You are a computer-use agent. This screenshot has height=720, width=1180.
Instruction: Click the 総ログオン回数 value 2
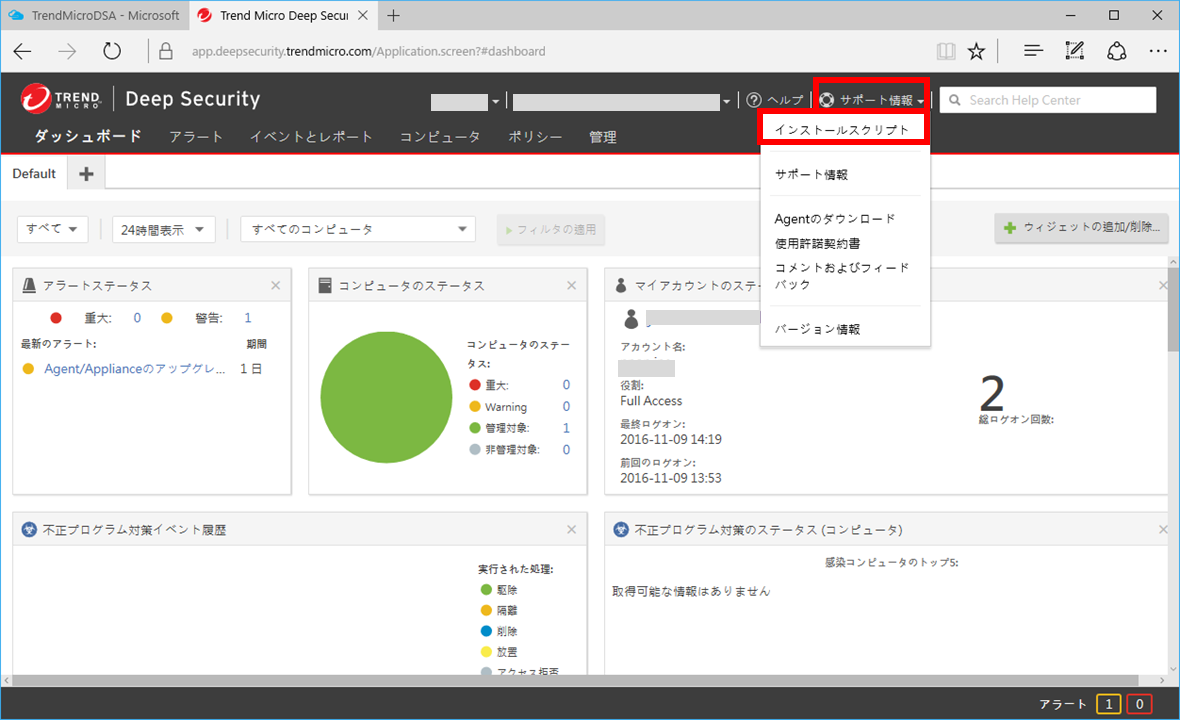pos(992,393)
